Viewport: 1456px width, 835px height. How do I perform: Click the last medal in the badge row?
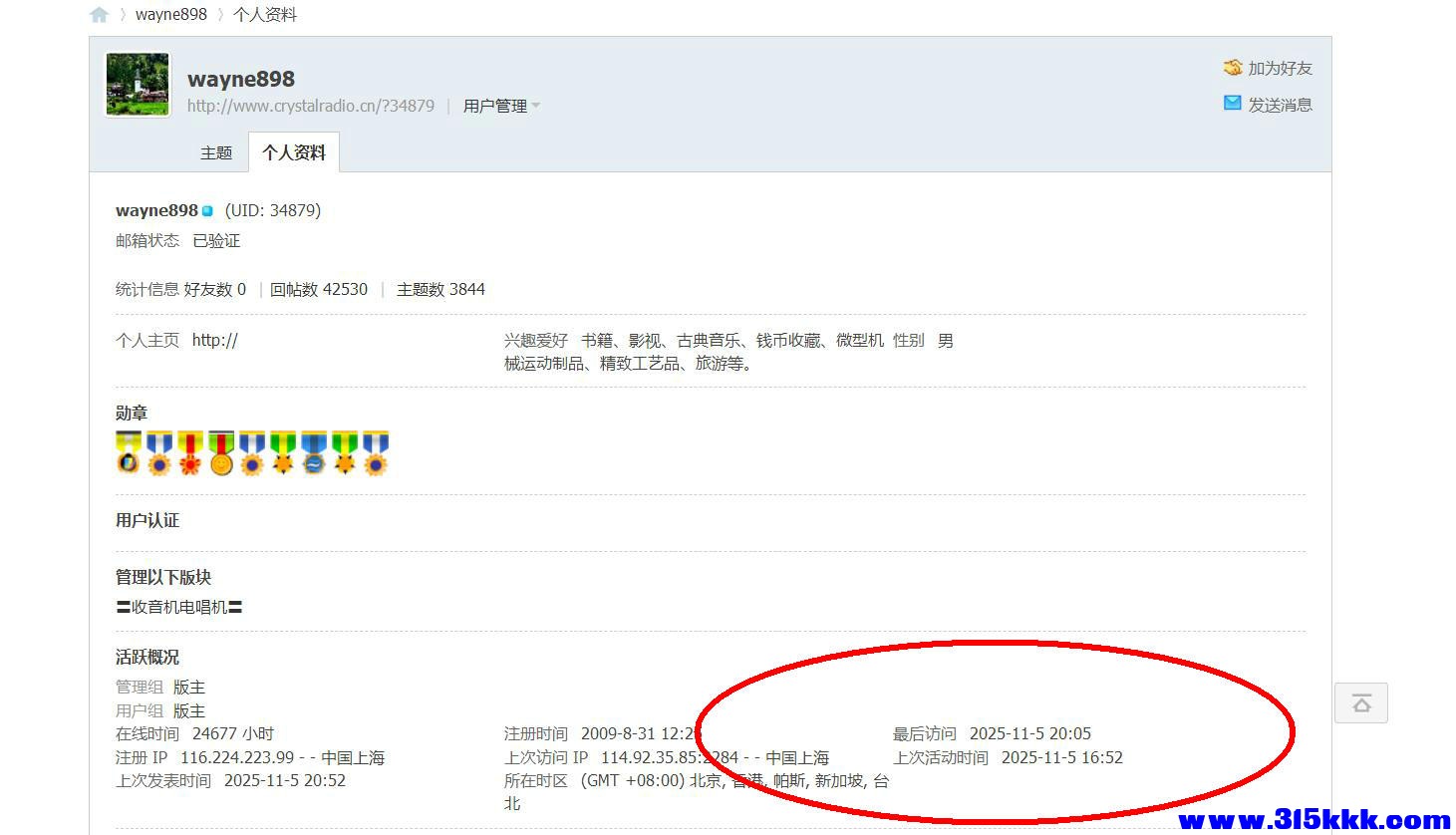point(376,453)
